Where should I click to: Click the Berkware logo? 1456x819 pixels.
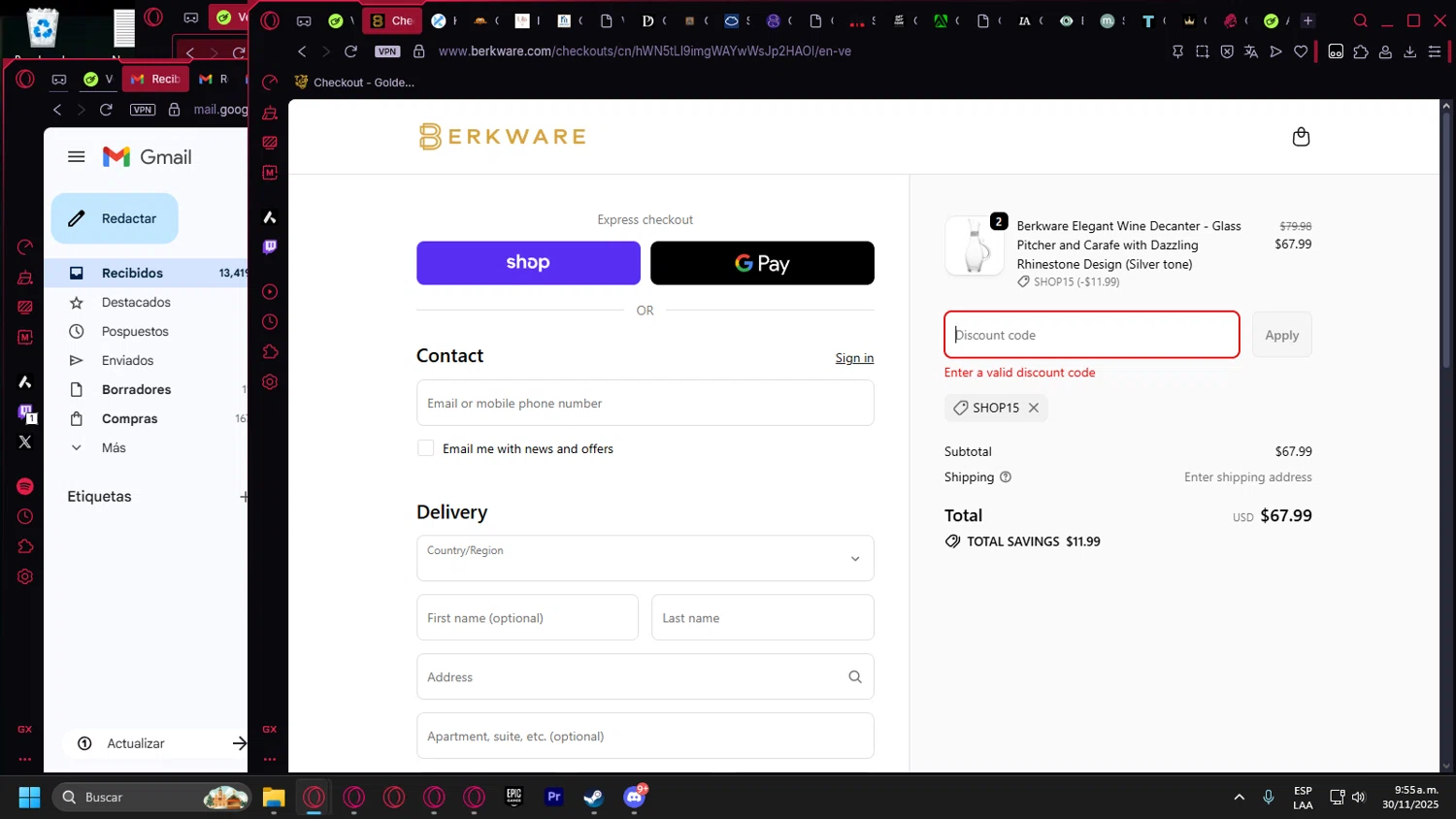click(x=503, y=137)
